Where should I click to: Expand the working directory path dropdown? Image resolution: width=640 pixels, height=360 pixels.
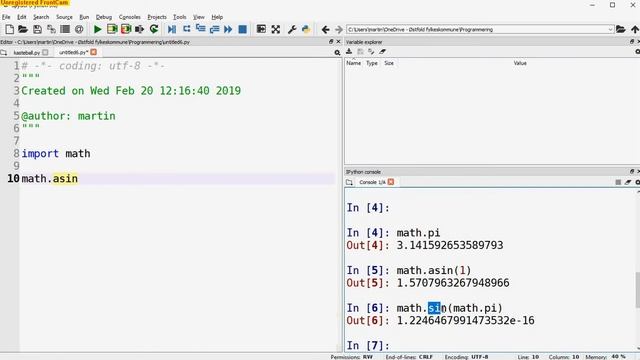click(610, 29)
